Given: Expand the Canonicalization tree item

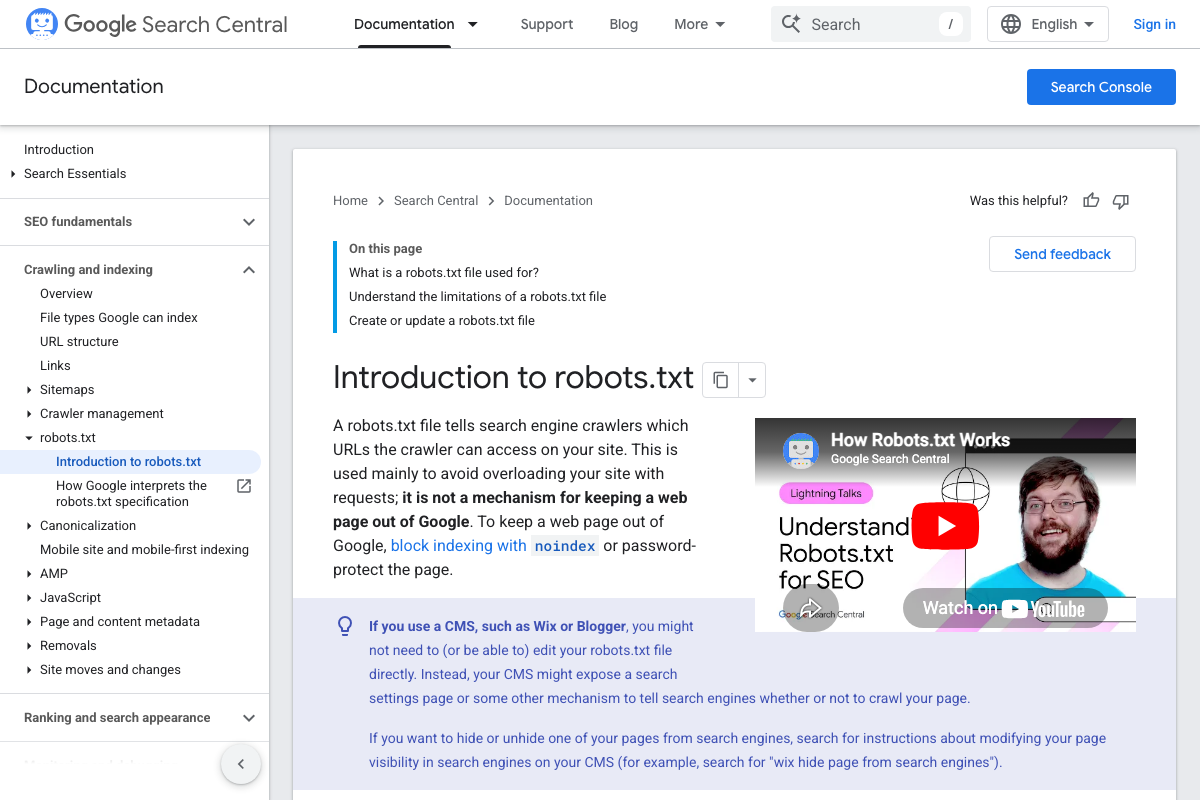Looking at the screenshot, I should (29, 526).
